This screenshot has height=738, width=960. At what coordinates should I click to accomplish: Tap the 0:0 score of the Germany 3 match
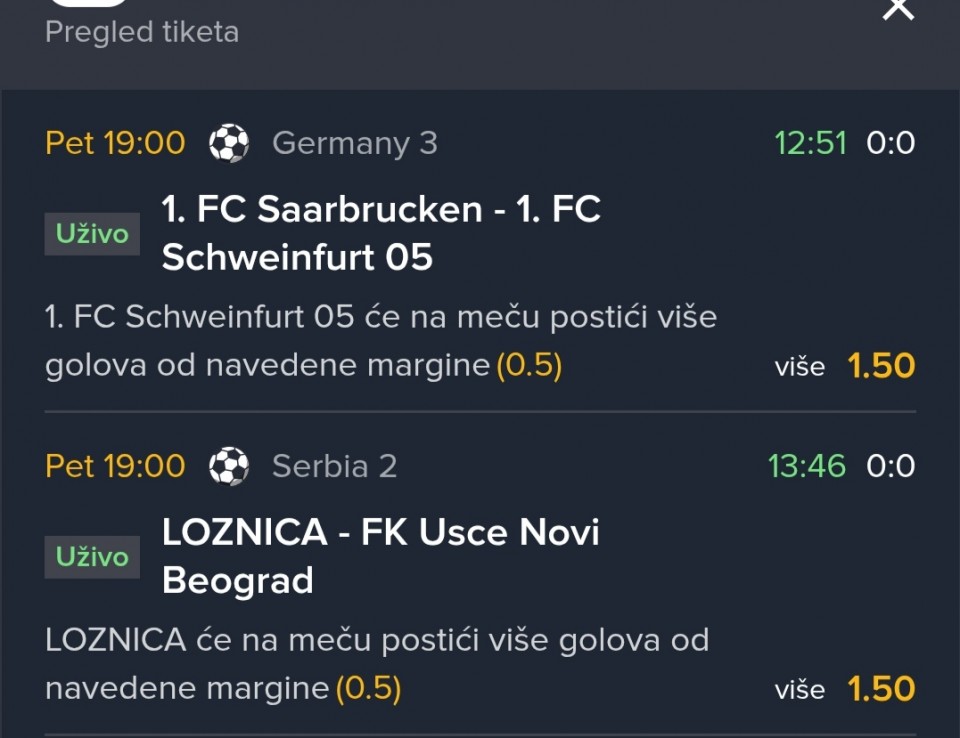[x=890, y=143]
